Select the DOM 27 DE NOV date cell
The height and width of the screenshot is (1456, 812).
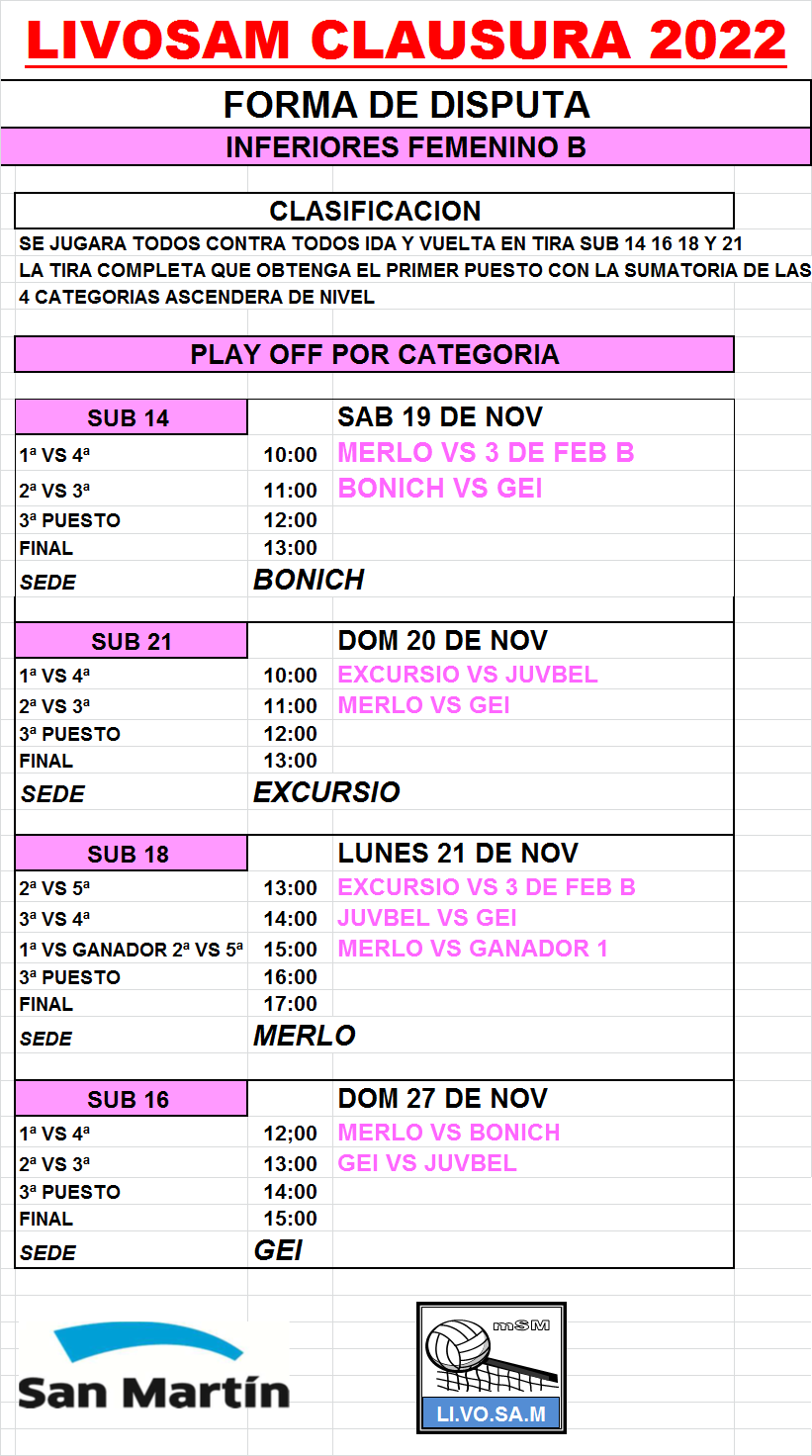click(442, 1098)
